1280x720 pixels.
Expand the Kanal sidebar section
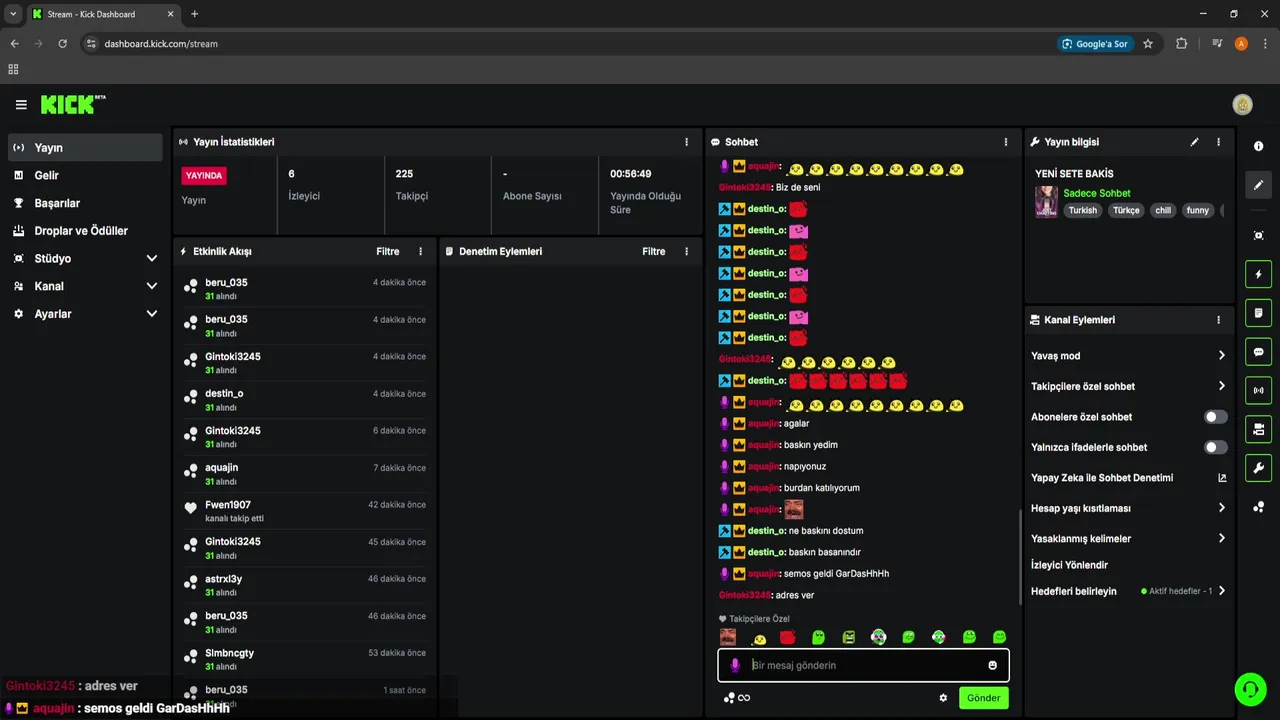click(x=85, y=286)
